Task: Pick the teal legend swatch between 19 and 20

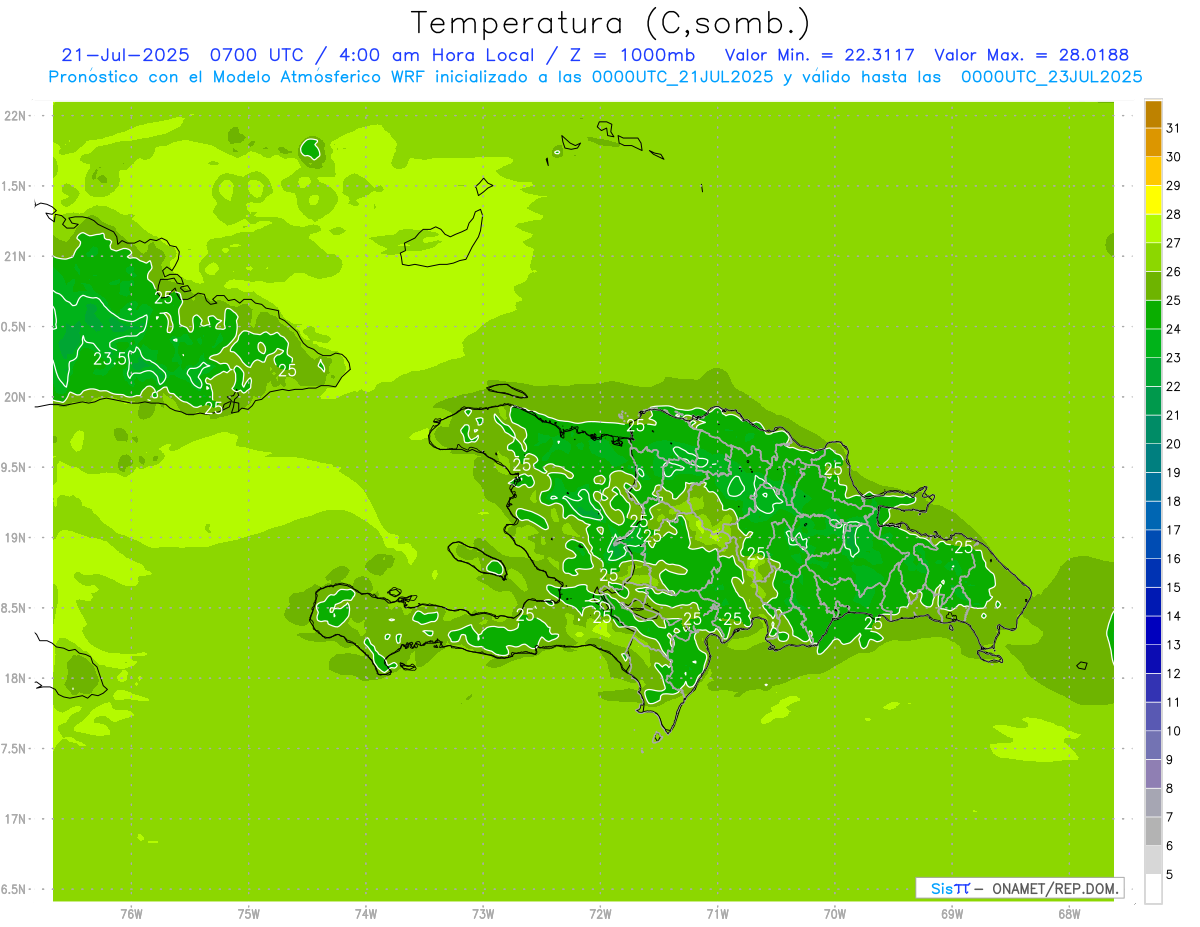Action: point(1153,458)
